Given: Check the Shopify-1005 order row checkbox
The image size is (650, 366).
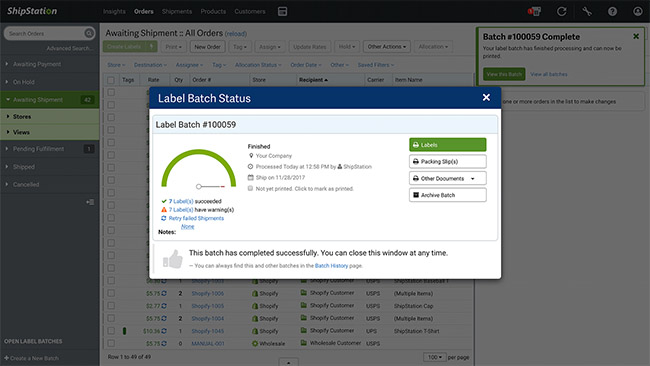Looking at the screenshot, I should pyautogui.click(x=111, y=305).
